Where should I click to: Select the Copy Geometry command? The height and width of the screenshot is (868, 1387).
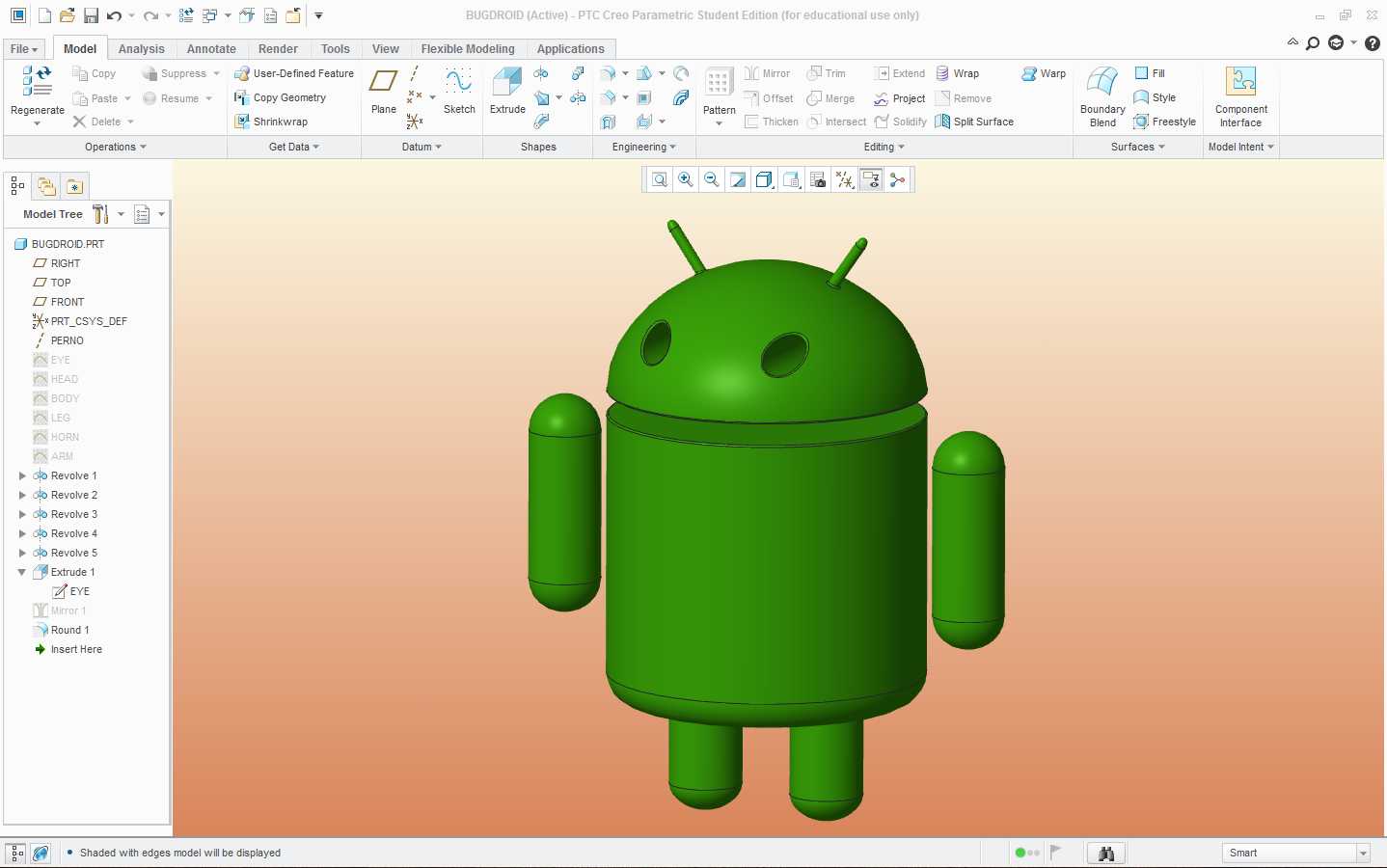pyautogui.click(x=280, y=97)
